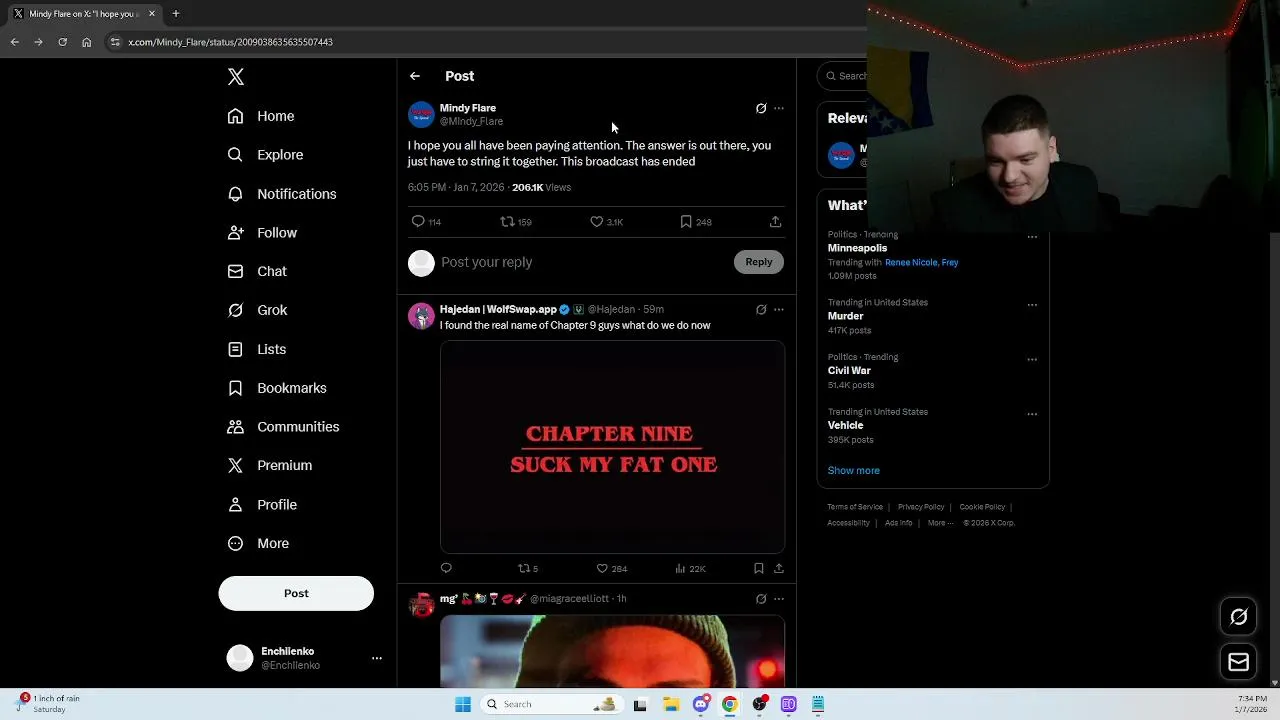This screenshot has height=720, width=1280.
Task: Click the white Post button
Action: coord(296,593)
